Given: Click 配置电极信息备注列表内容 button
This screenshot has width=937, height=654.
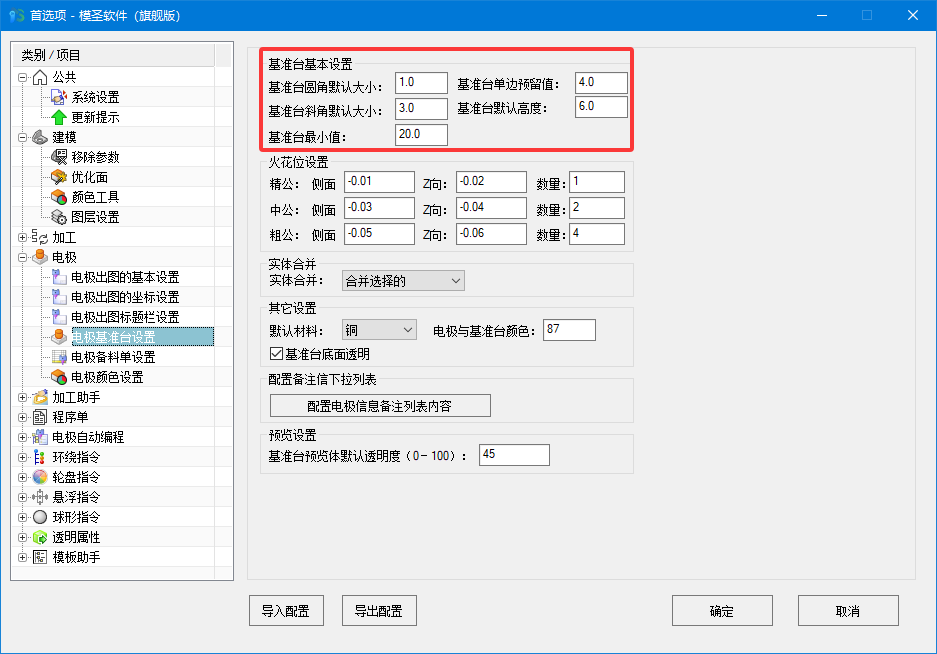Looking at the screenshot, I should click(380, 406).
